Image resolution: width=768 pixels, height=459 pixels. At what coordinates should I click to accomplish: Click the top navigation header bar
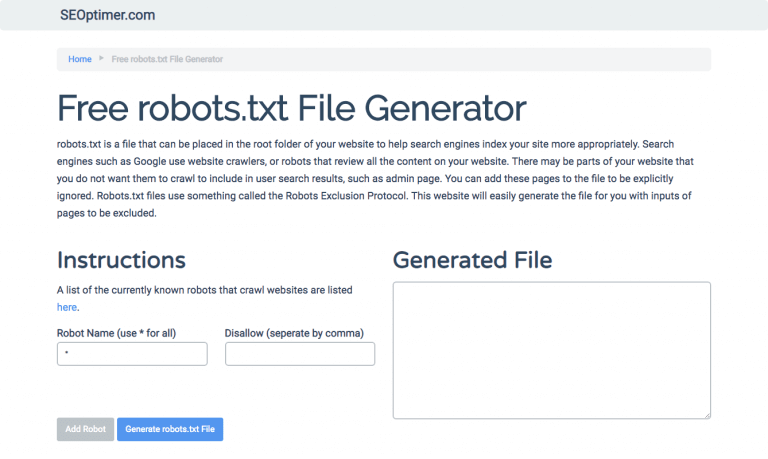coord(450,15)
